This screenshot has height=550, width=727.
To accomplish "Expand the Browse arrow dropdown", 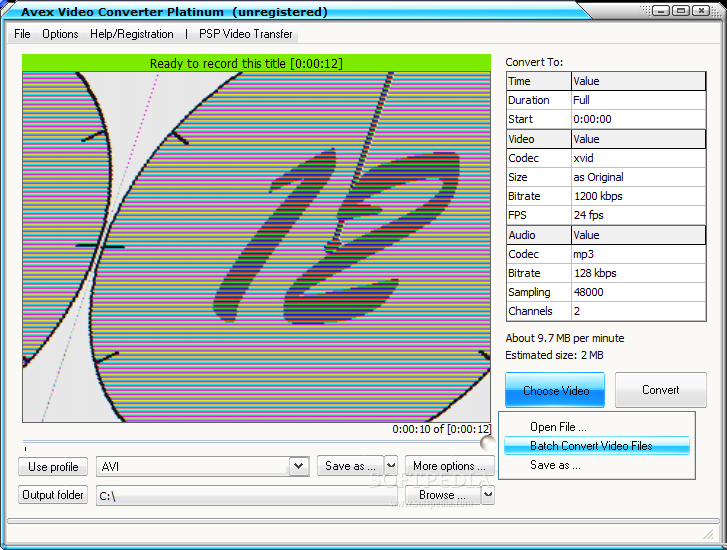I will [488, 495].
